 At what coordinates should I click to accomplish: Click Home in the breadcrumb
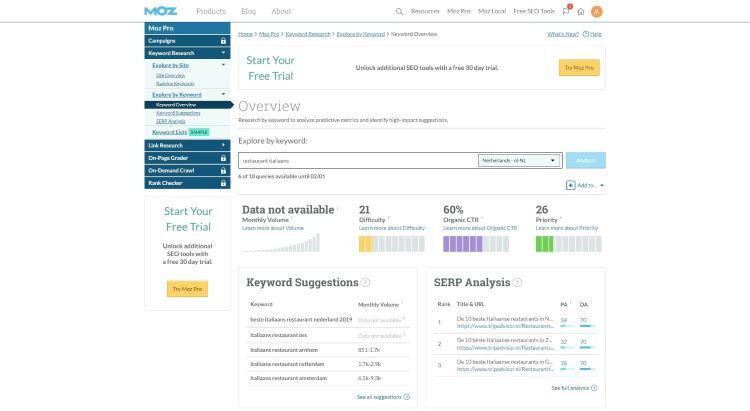pyautogui.click(x=245, y=34)
